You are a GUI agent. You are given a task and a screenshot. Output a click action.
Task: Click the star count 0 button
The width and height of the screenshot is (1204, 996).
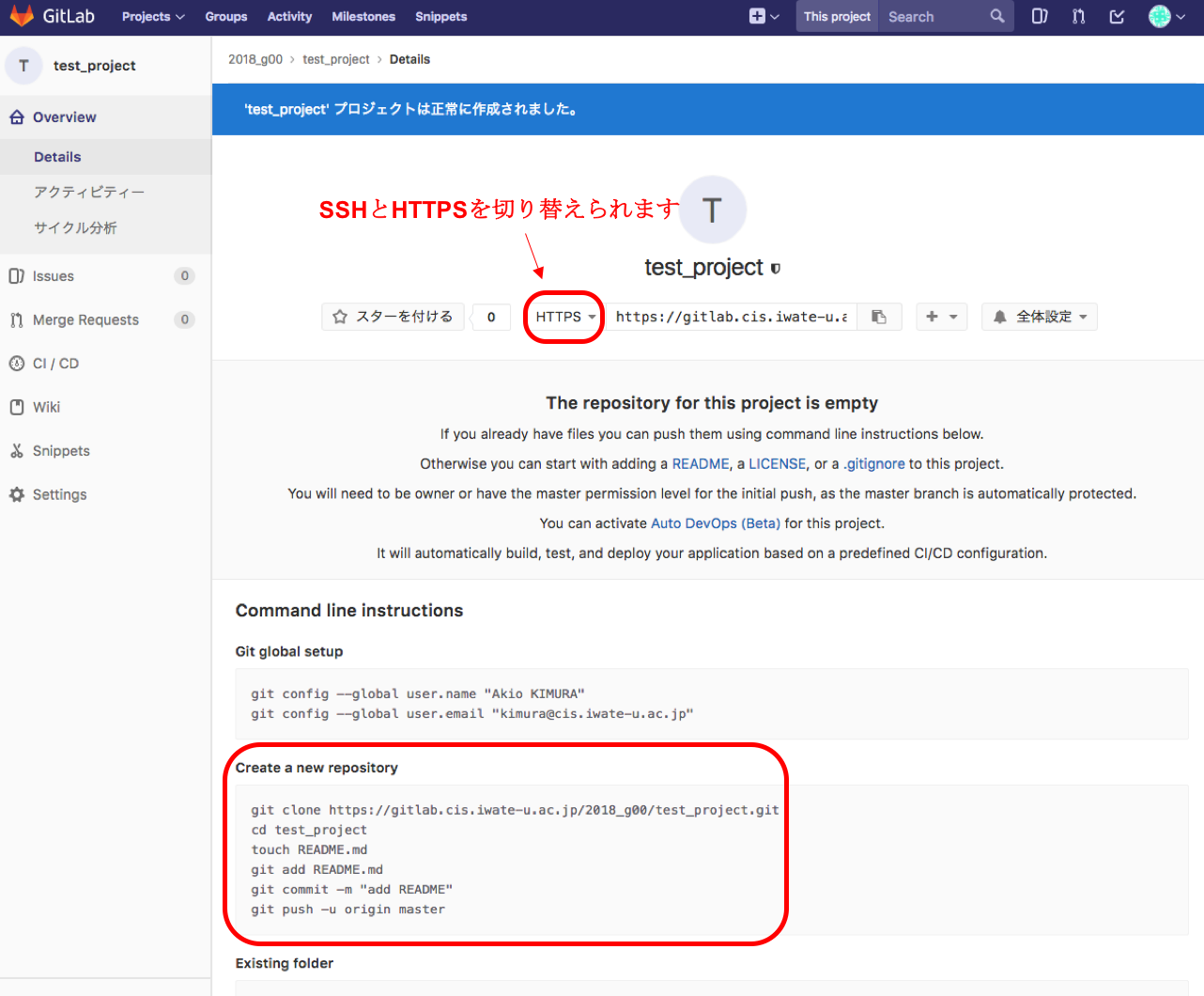491,317
